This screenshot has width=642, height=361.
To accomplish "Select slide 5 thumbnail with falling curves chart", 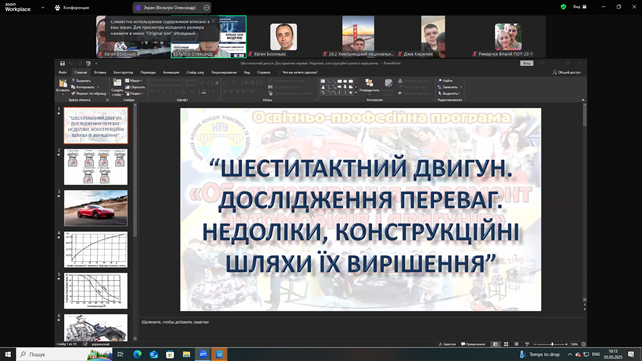I will (95, 291).
